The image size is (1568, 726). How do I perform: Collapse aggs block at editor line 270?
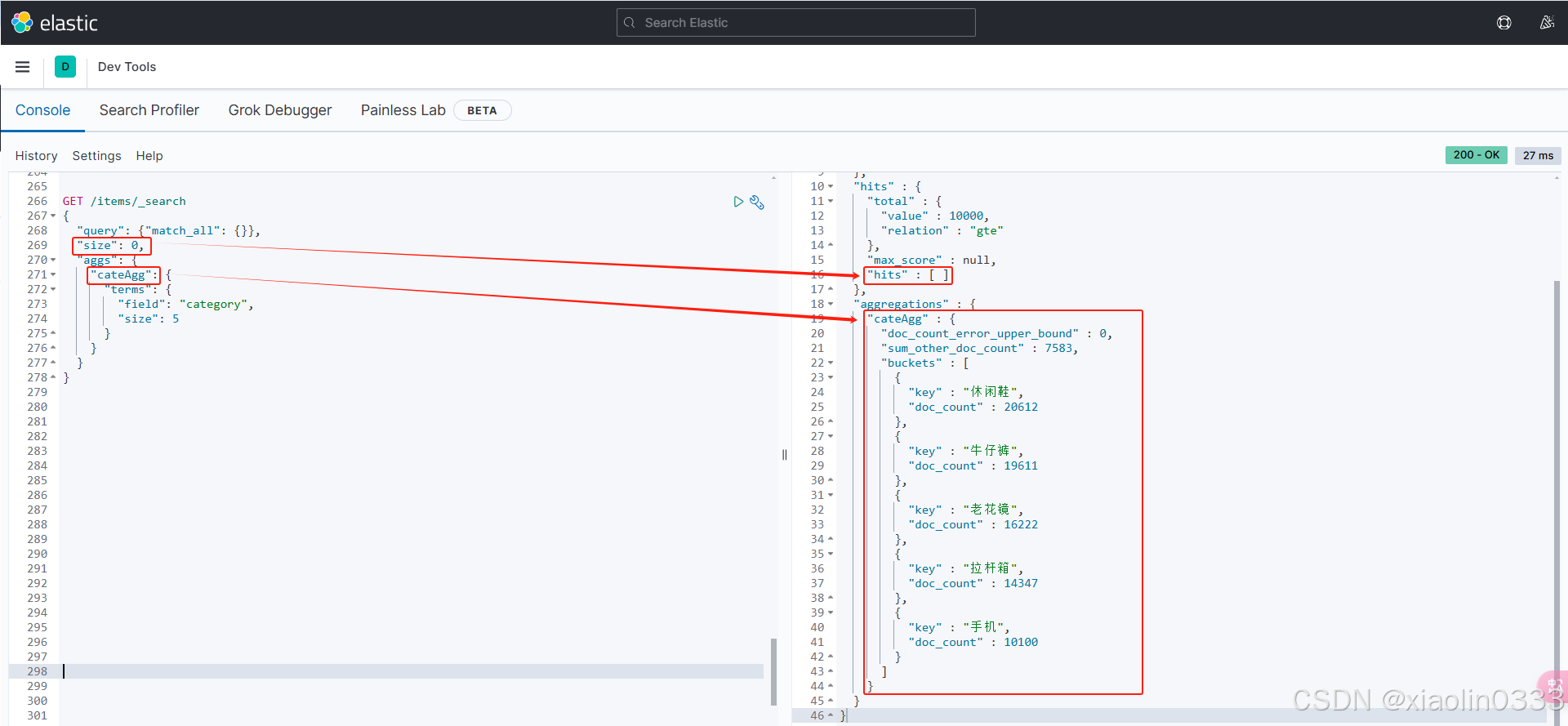click(53, 261)
